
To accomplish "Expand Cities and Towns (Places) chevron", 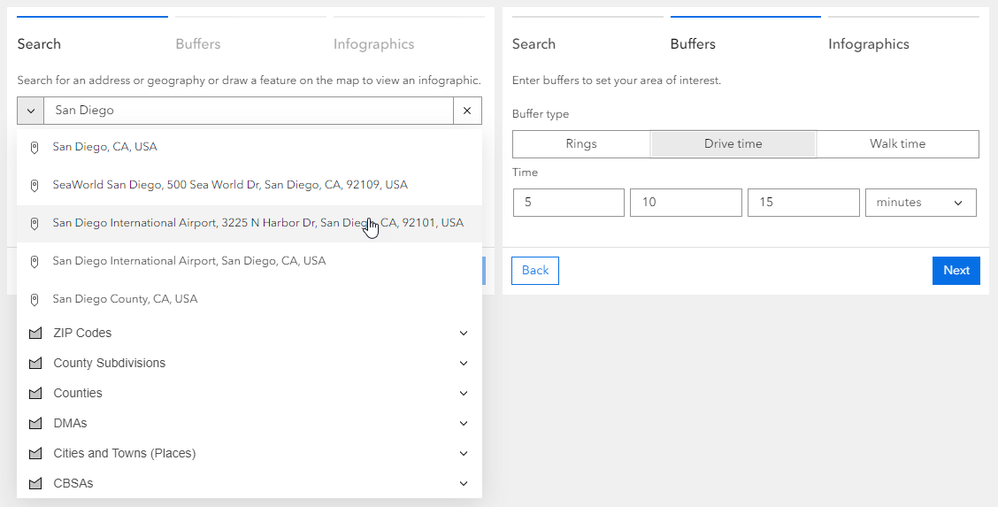I will click(x=463, y=453).
